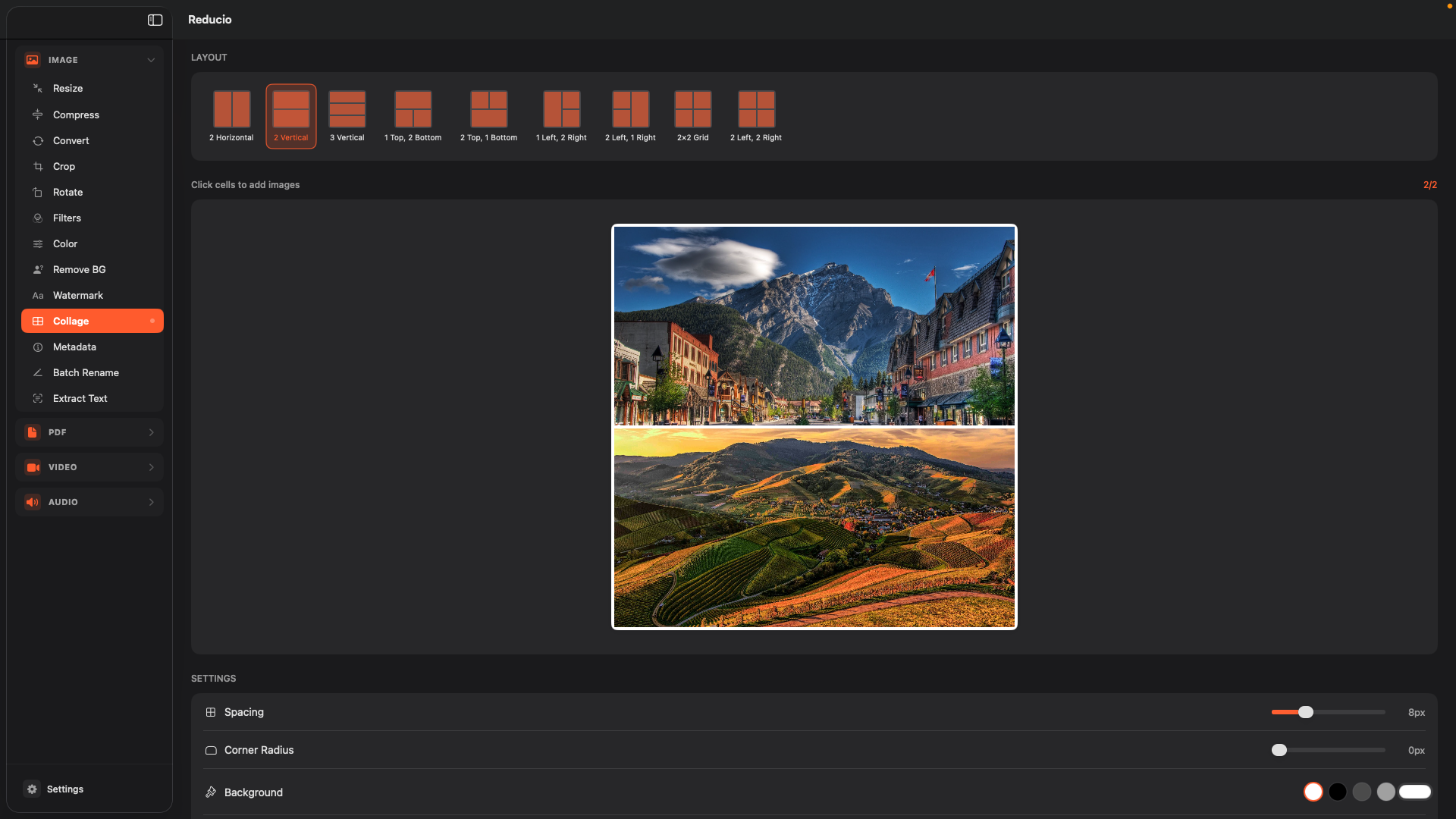Image resolution: width=1456 pixels, height=819 pixels.
Task: Toggle the sidebar panel icon
Action: [x=155, y=20]
